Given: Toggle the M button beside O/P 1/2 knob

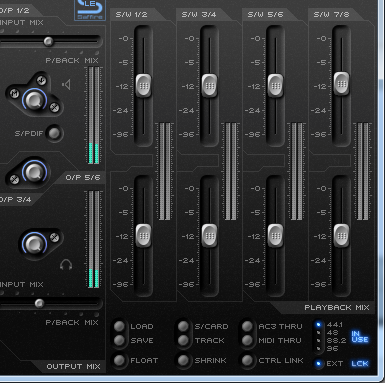Looking at the screenshot, I should point(14,93).
